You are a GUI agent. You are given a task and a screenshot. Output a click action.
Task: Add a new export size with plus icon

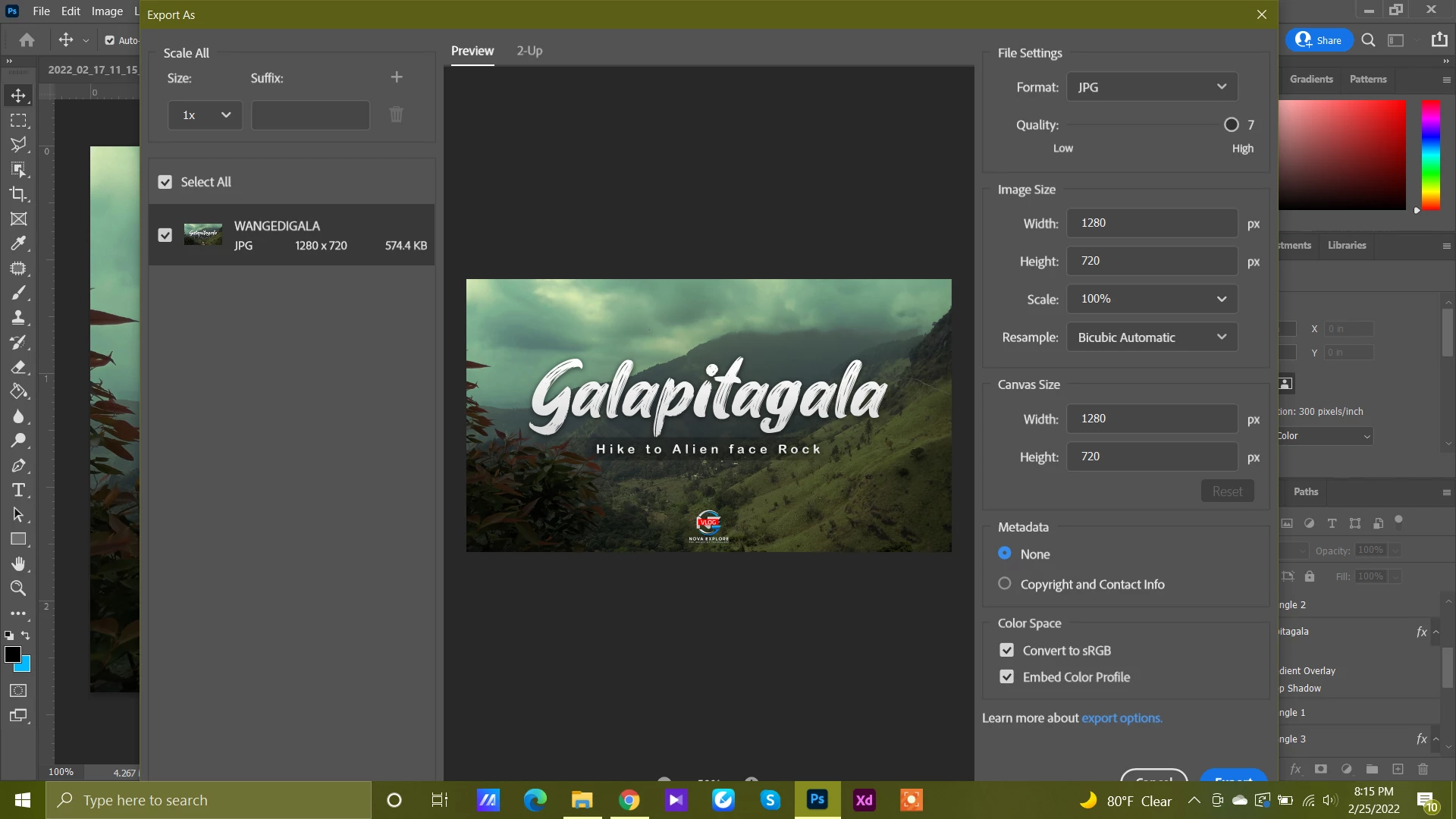pos(397,77)
